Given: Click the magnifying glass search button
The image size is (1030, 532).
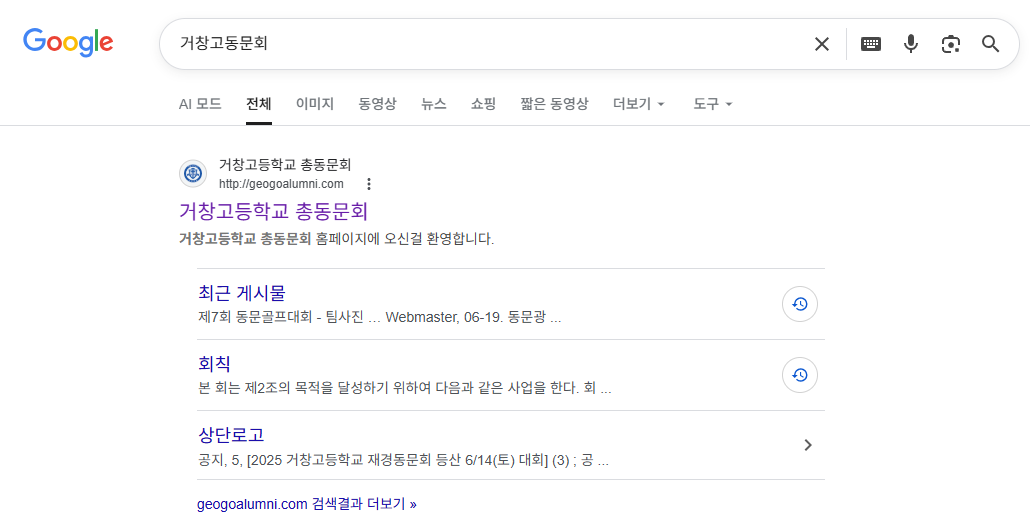Looking at the screenshot, I should click(x=990, y=44).
